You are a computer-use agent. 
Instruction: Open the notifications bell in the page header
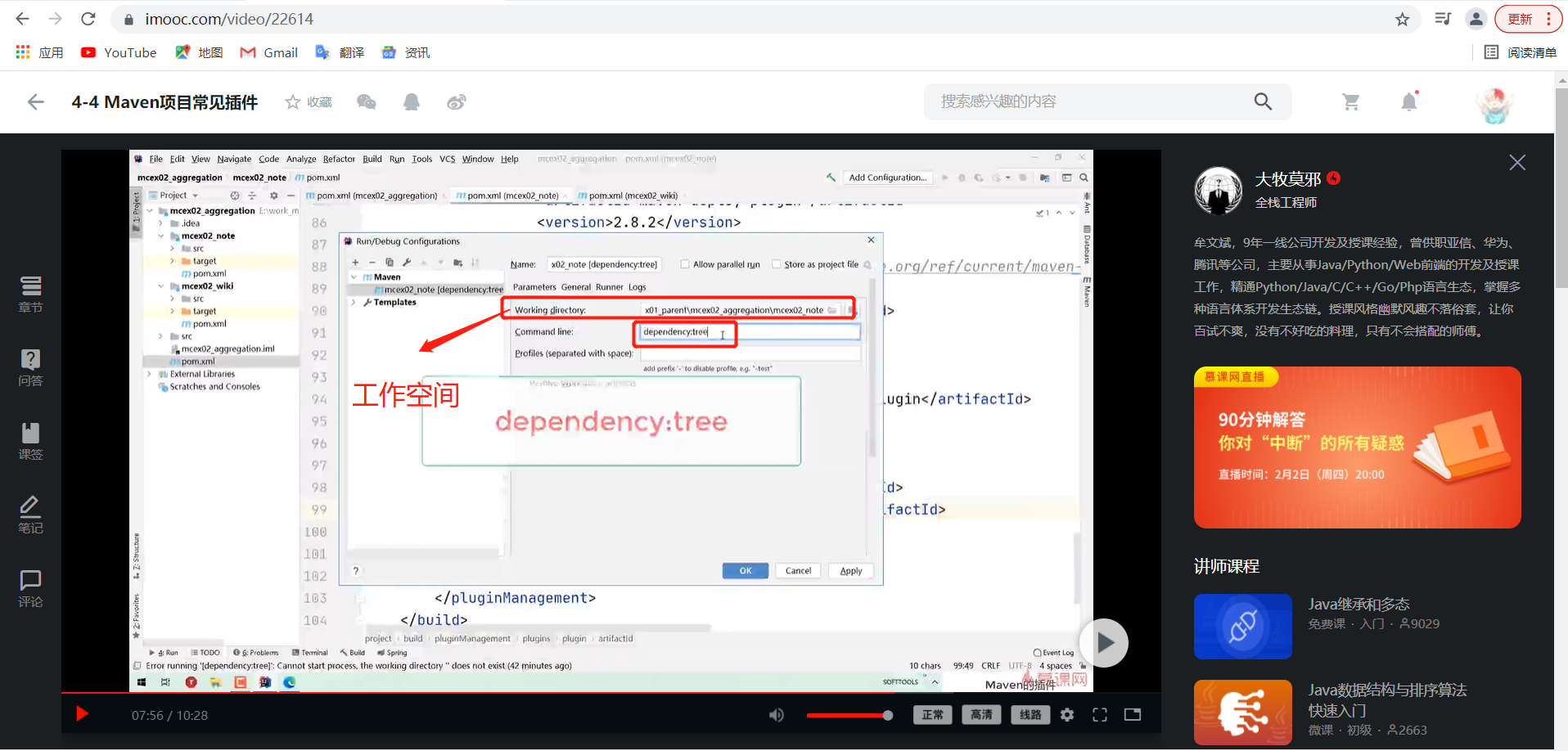[x=1409, y=101]
